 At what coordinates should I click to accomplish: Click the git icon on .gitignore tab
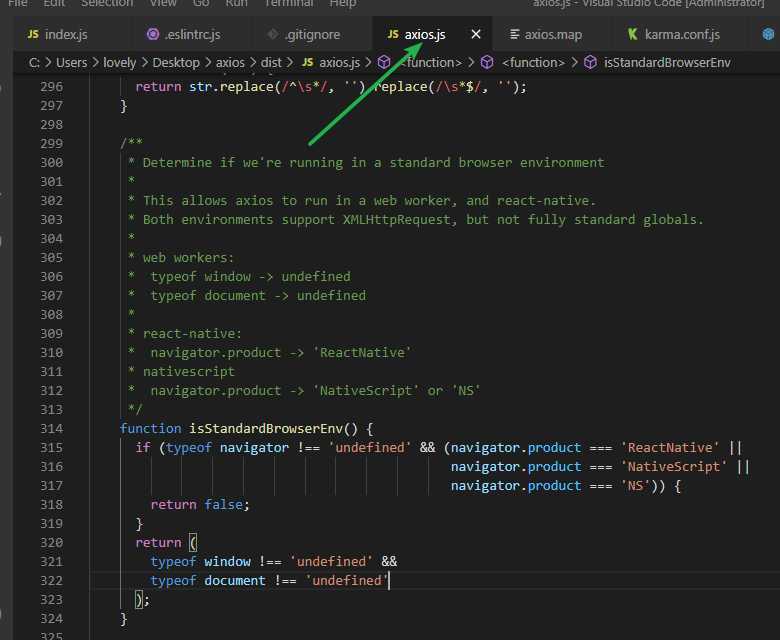coord(273,34)
